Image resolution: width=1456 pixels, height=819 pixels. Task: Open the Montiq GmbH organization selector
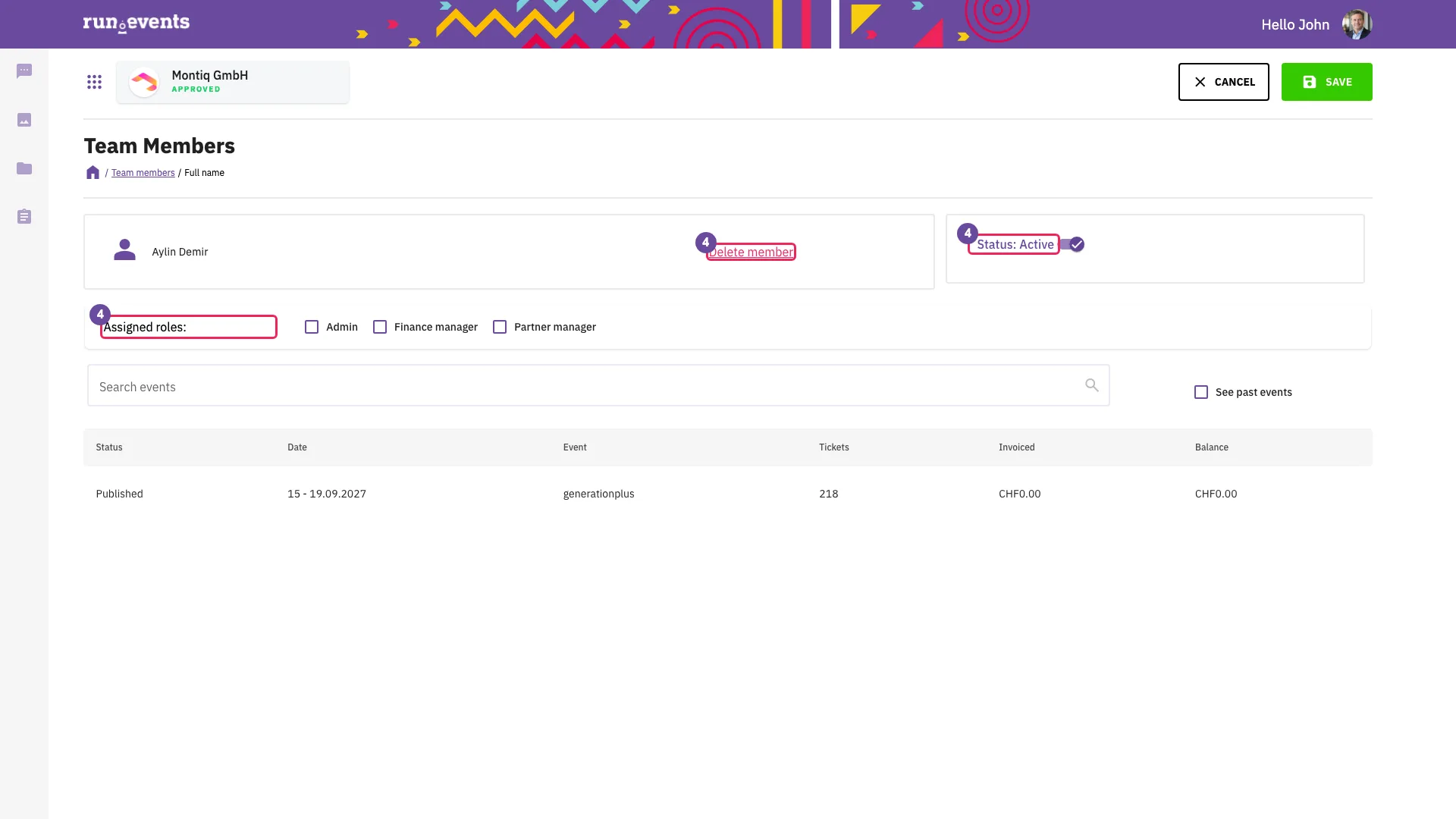point(233,82)
